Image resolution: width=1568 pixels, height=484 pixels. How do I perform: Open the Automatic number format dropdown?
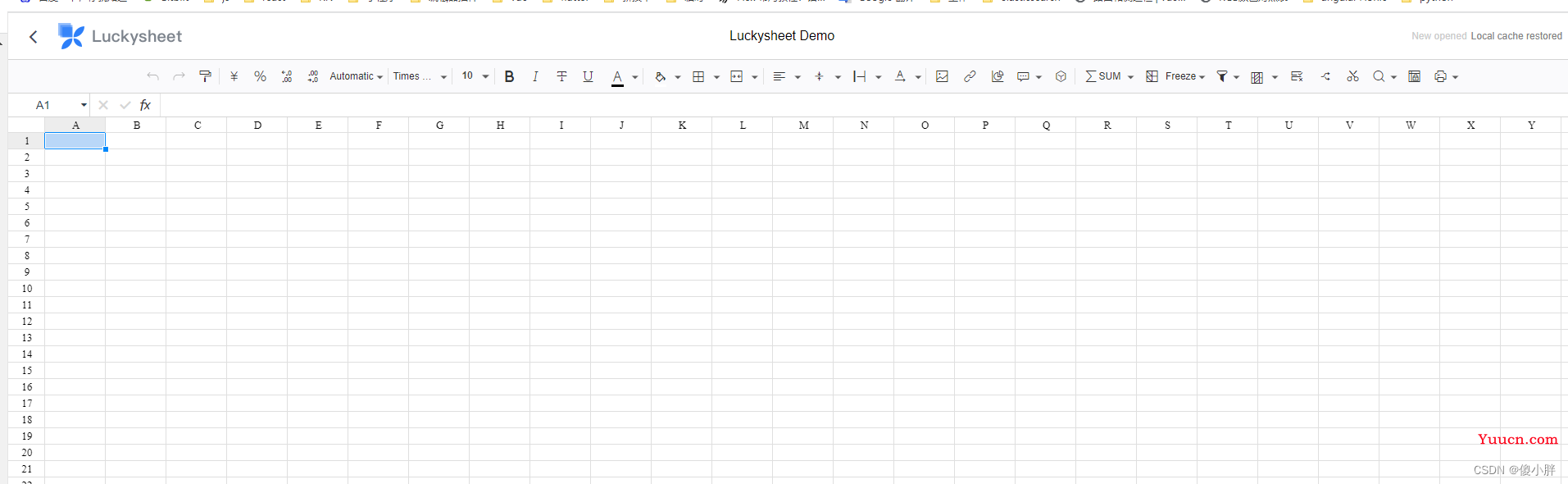[x=356, y=76]
